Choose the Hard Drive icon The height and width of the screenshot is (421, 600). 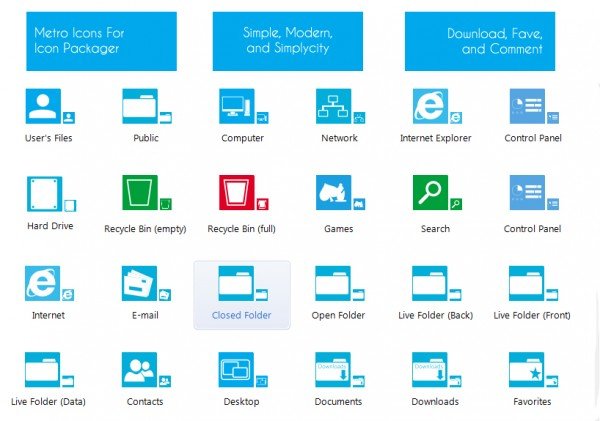(44, 194)
